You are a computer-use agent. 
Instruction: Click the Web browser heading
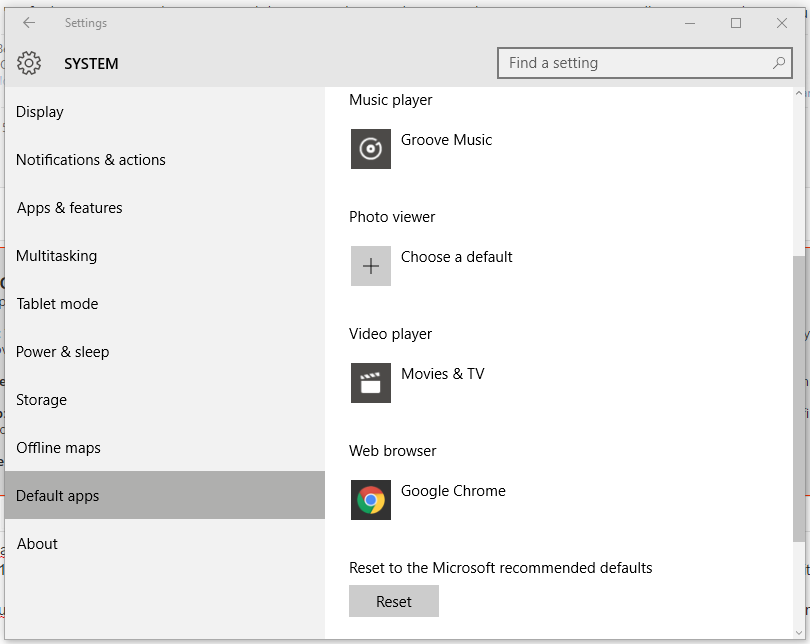[393, 451]
